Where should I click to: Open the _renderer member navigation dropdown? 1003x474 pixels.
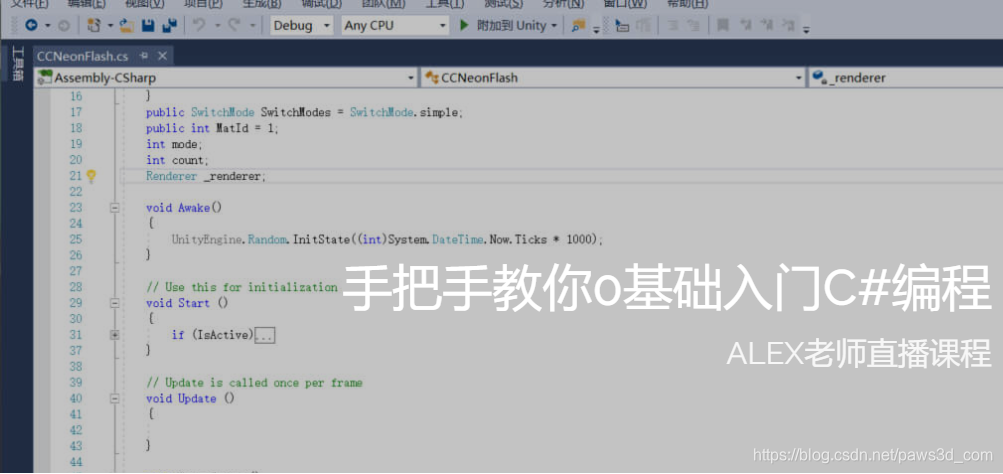905,78
